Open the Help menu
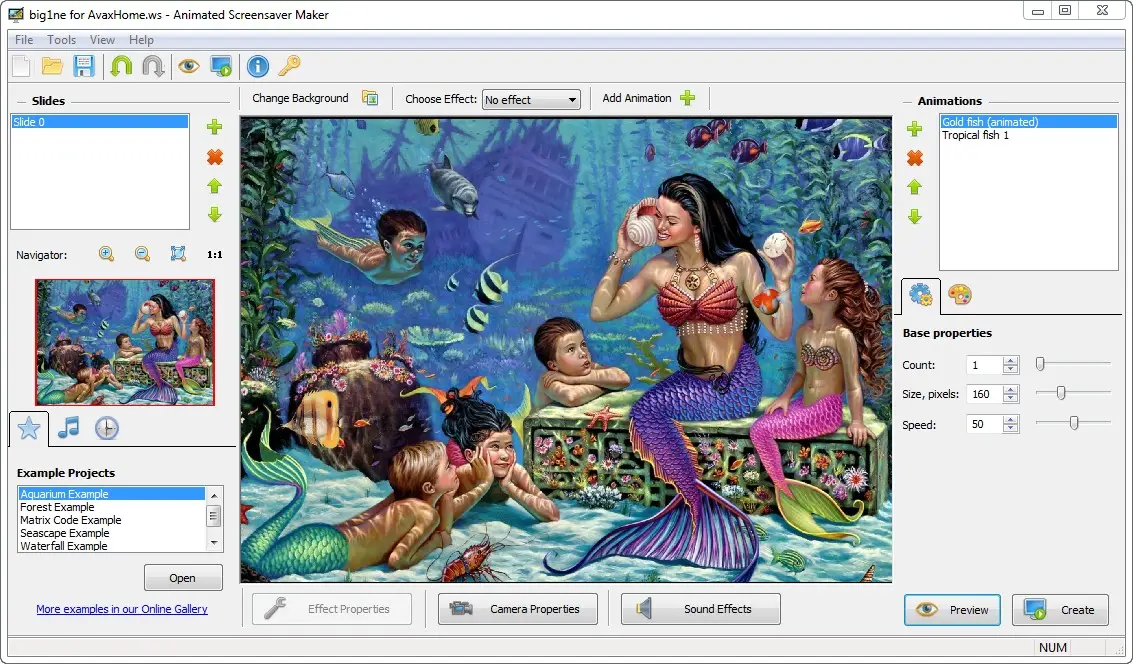Image resolution: width=1133 pixels, height=664 pixels. coord(141,40)
